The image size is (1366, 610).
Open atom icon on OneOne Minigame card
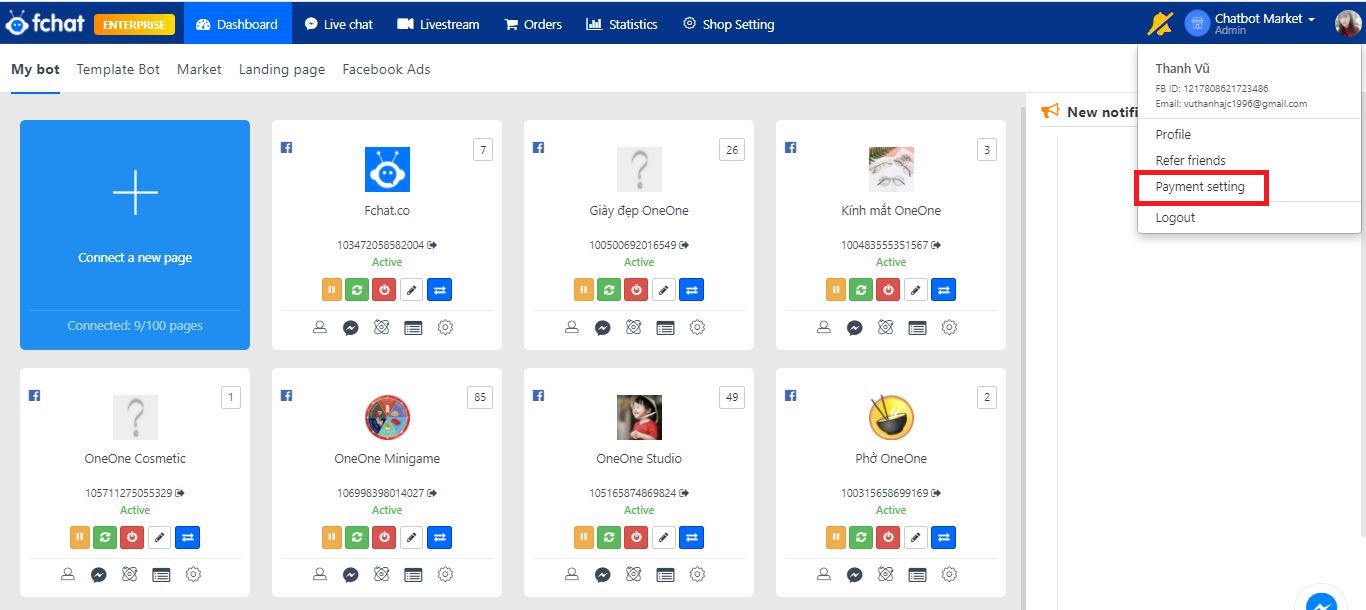[x=381, y=575]
